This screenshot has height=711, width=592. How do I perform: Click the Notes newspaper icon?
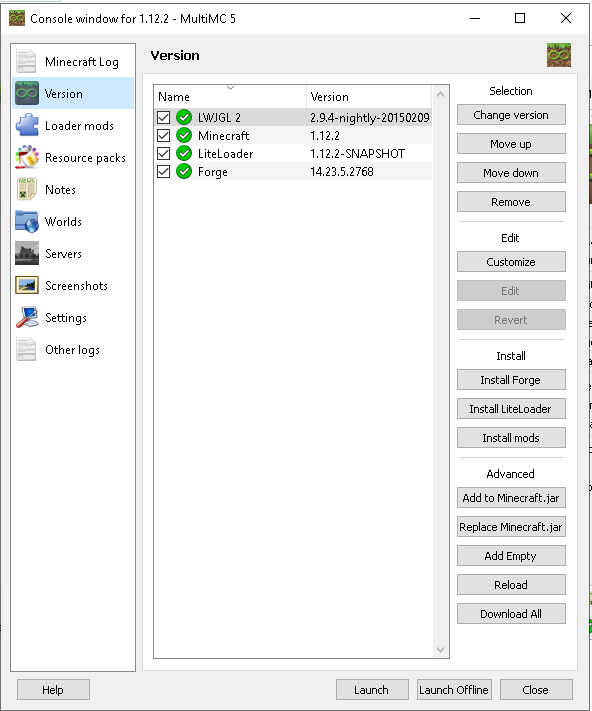[26, 189]
